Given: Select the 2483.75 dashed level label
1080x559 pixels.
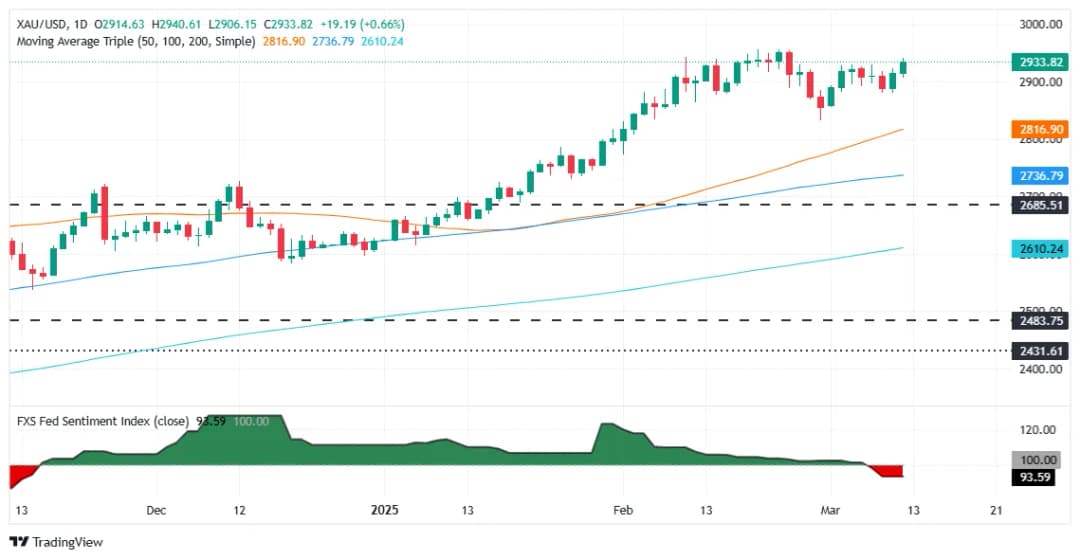Looking at the screenshot, I should pos(1042,320).
